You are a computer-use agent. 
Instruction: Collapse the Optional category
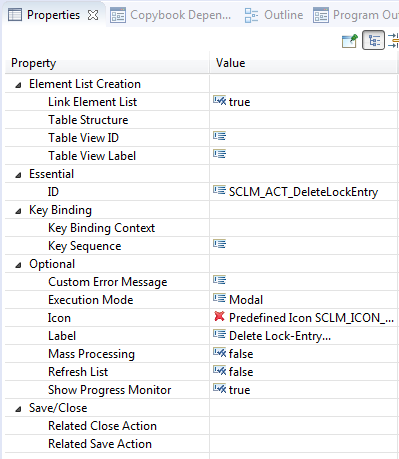tap(18, 265)
